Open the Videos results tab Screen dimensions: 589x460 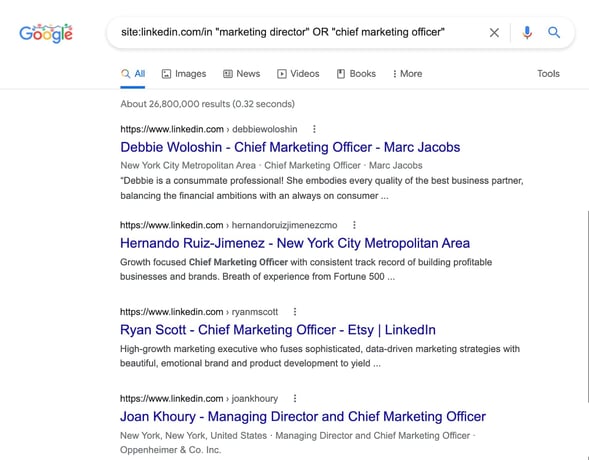click(298, 74)
